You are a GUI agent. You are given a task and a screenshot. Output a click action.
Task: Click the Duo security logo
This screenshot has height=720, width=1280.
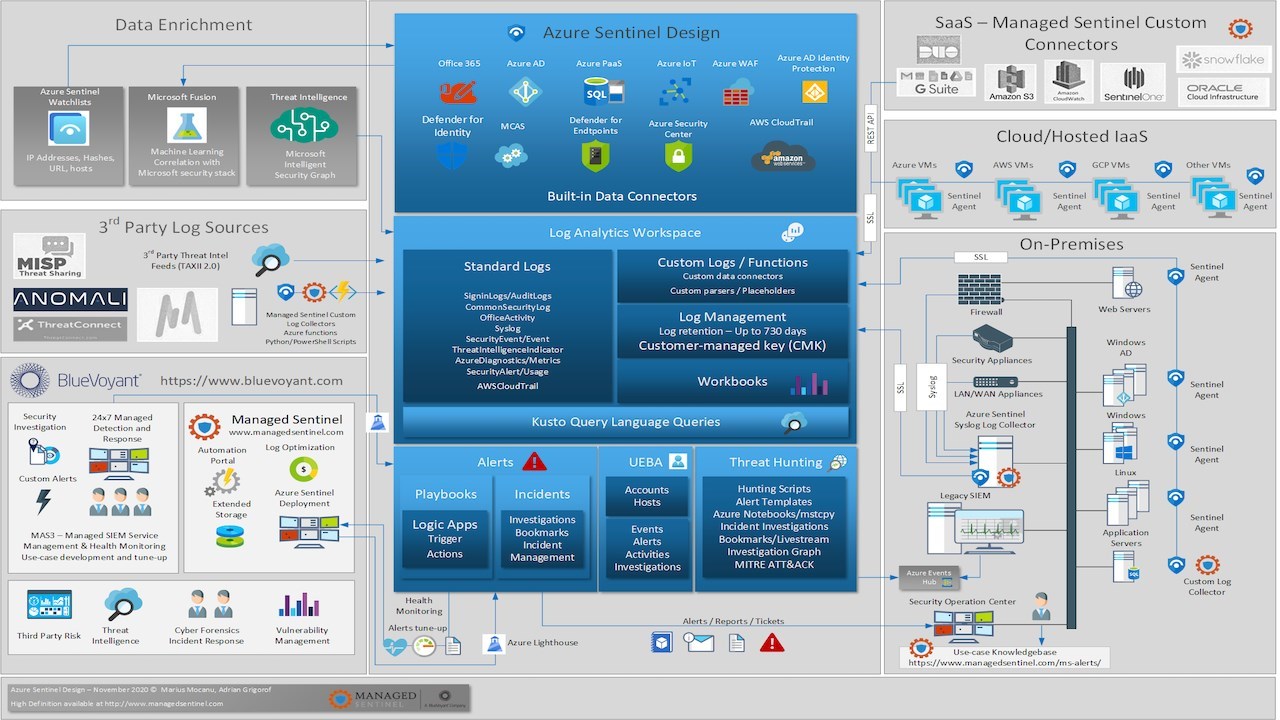click(x=939, y=50)
